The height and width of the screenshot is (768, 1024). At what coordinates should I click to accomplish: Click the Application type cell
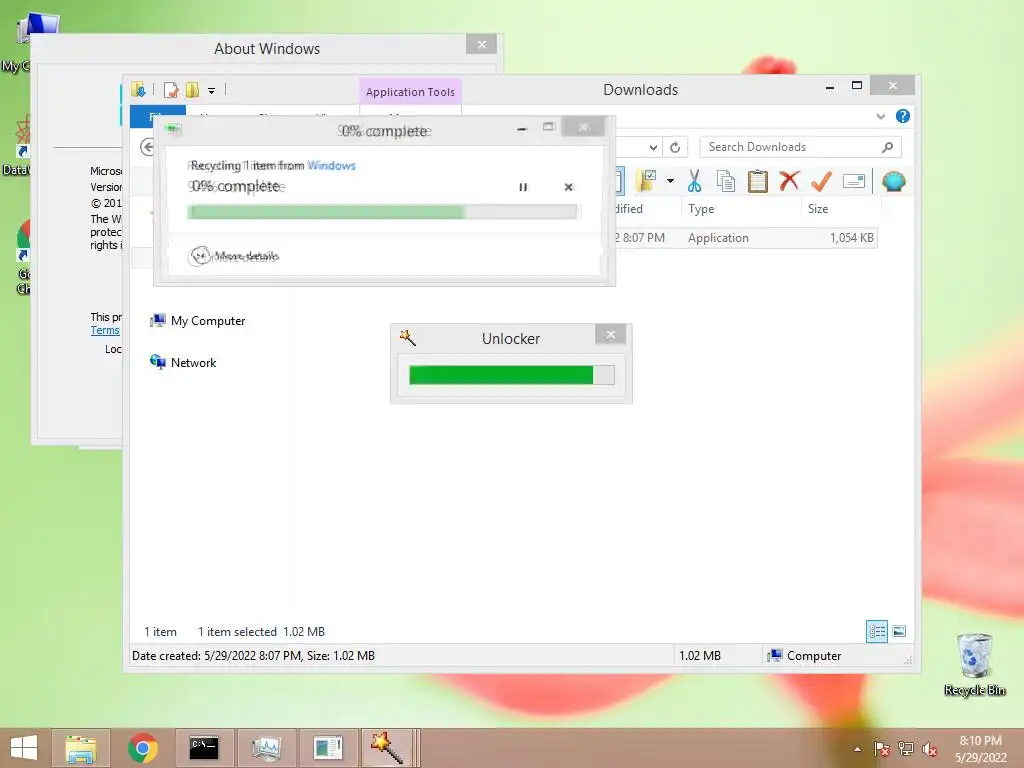[x=718, y=238]
